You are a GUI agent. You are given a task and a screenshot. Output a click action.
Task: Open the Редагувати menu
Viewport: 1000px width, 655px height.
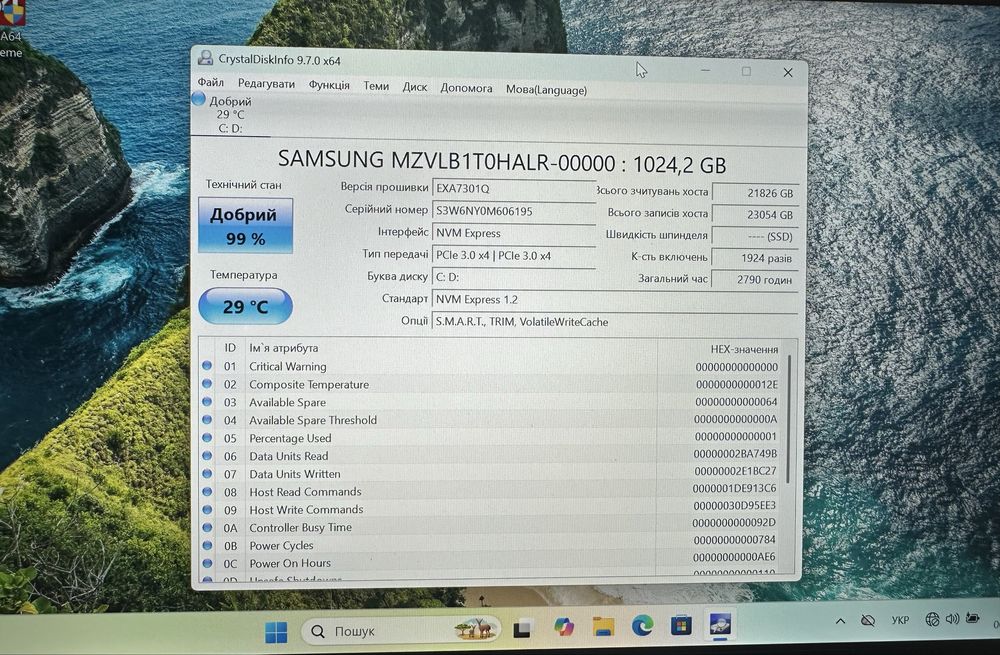click(x=266, y=84)
